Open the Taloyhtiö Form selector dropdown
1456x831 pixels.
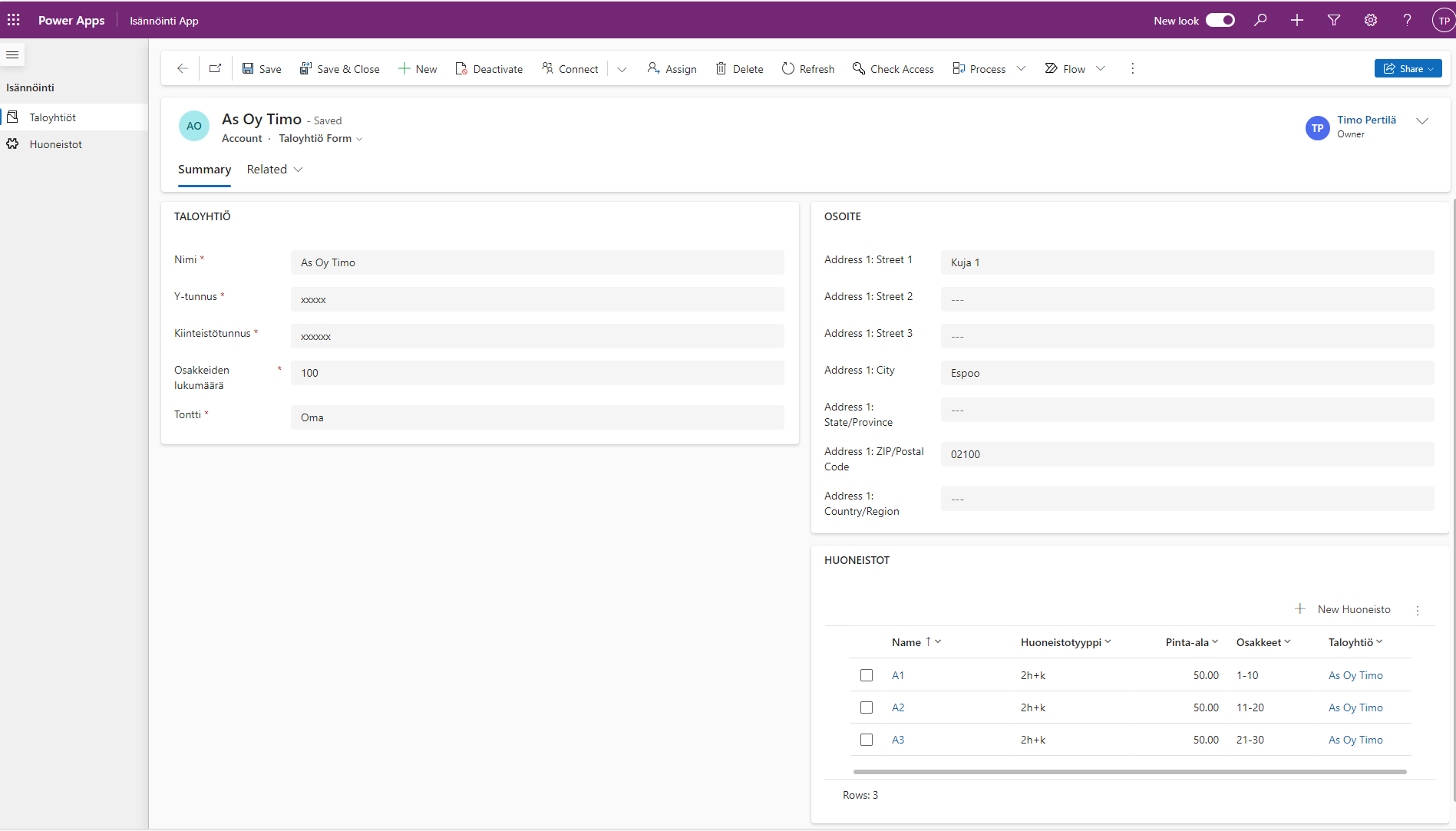(x=320, y=139)
